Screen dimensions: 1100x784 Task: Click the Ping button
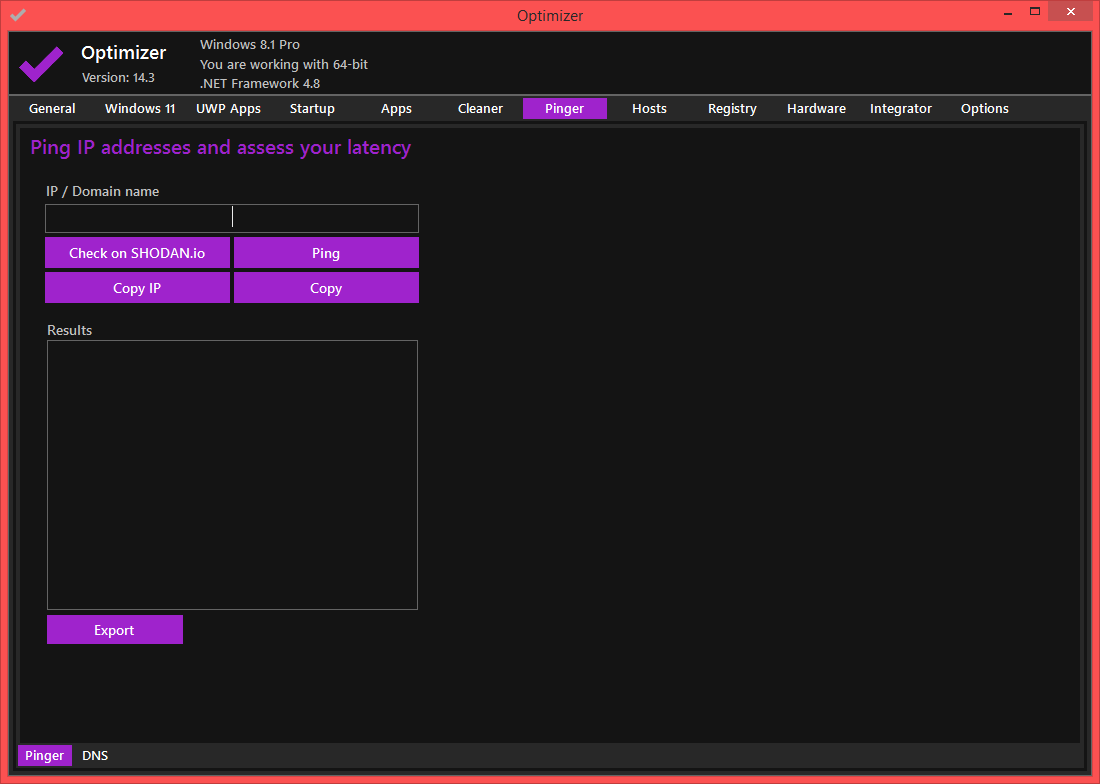tap(326, 253)
